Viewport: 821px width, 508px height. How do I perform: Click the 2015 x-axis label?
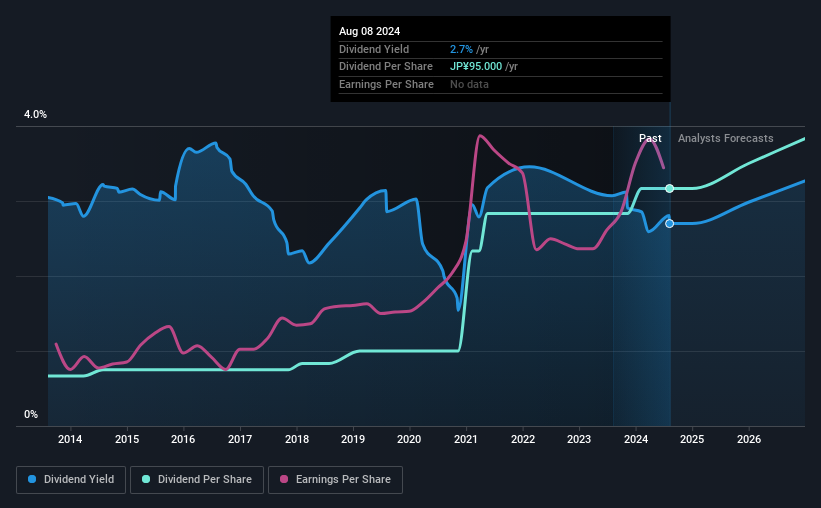click(x=127, y=439)
